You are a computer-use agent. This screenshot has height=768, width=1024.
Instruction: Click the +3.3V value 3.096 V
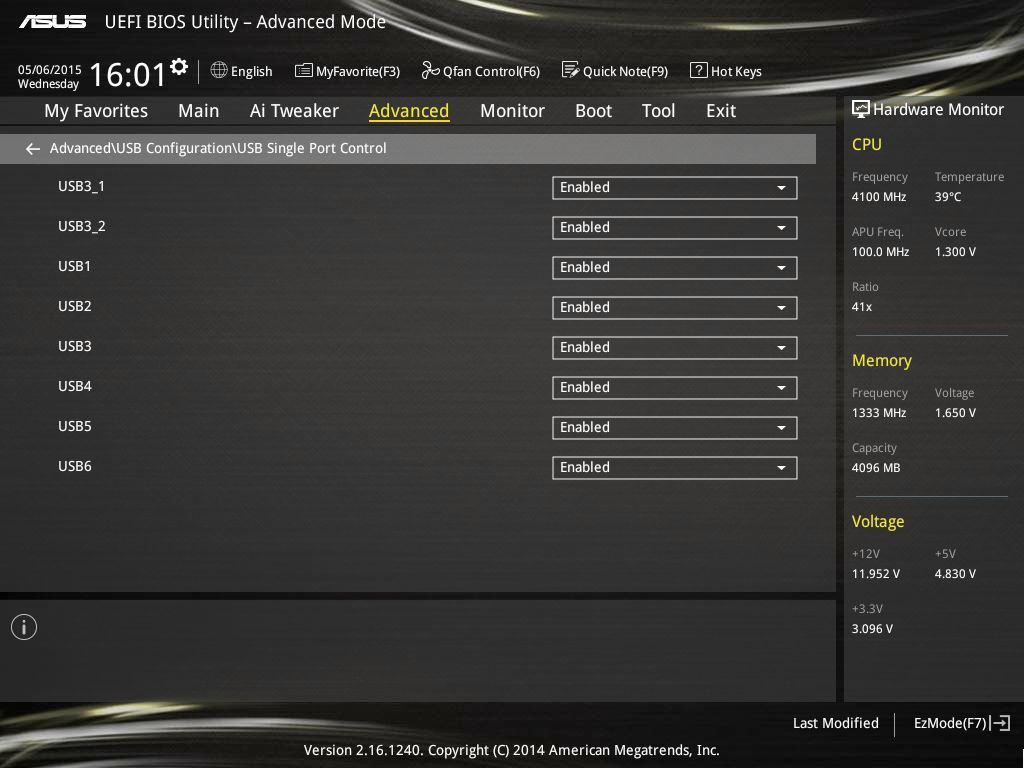872,628
